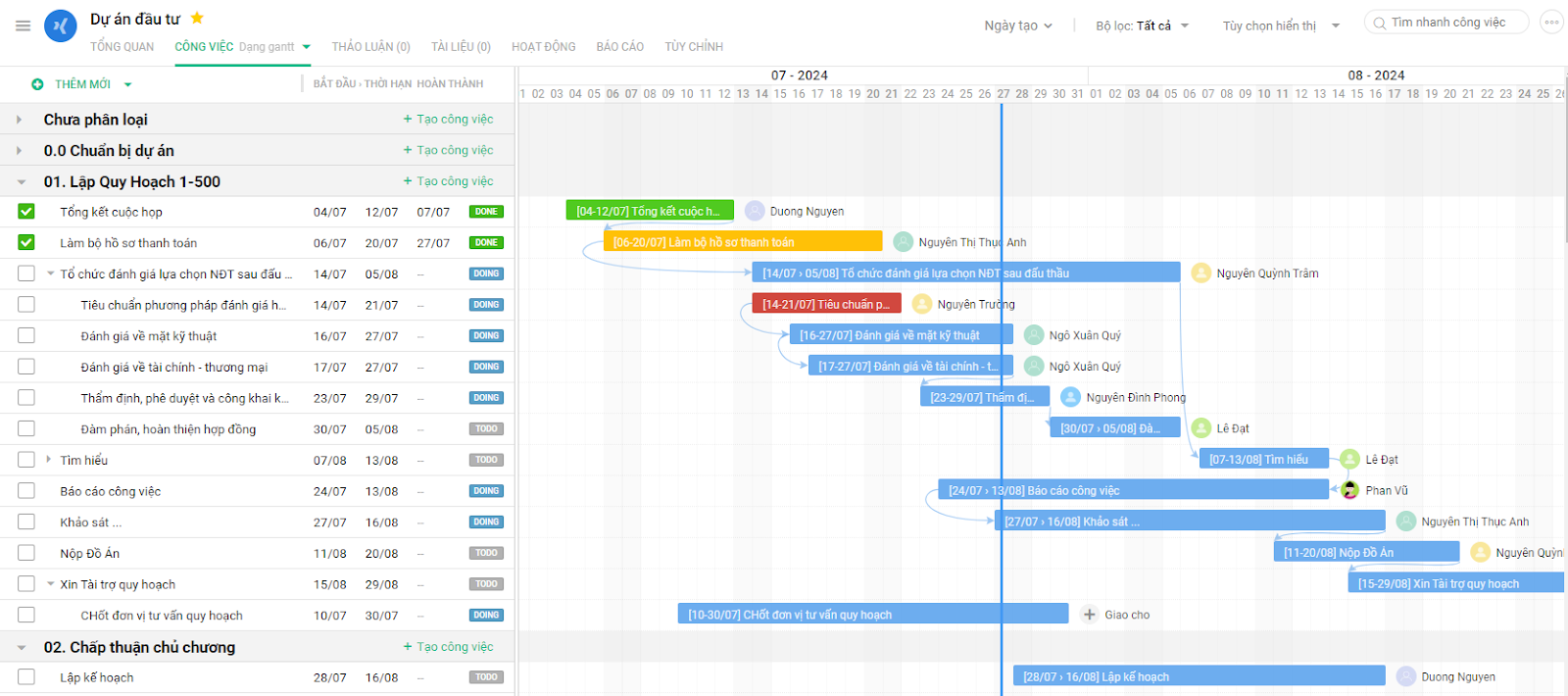Collapse Xin Tài trợ quy hoạch subtasks

pos(50,584)
